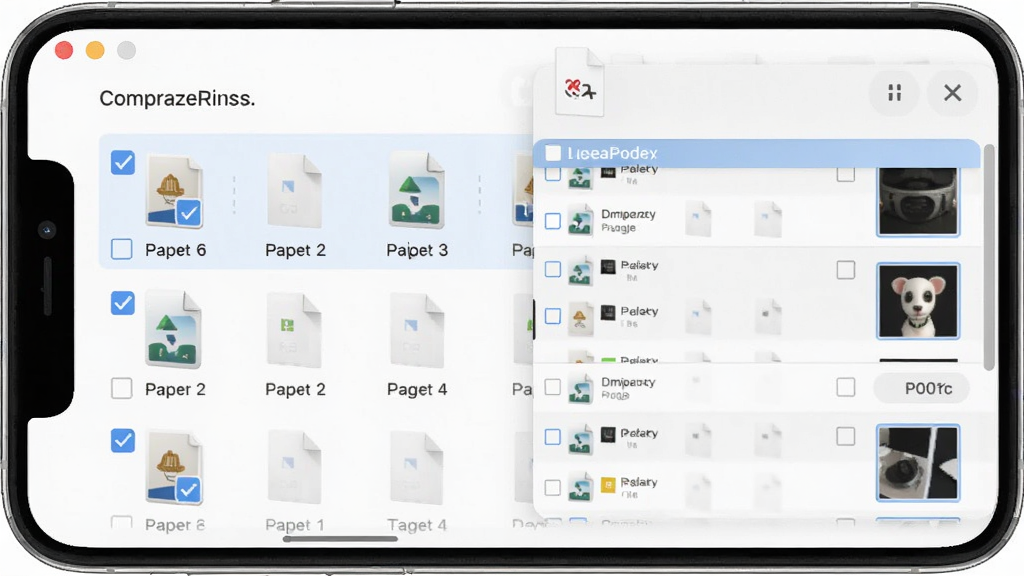
Task: Click the ComprazeRinss. title text
Action: tap(177, 99)
